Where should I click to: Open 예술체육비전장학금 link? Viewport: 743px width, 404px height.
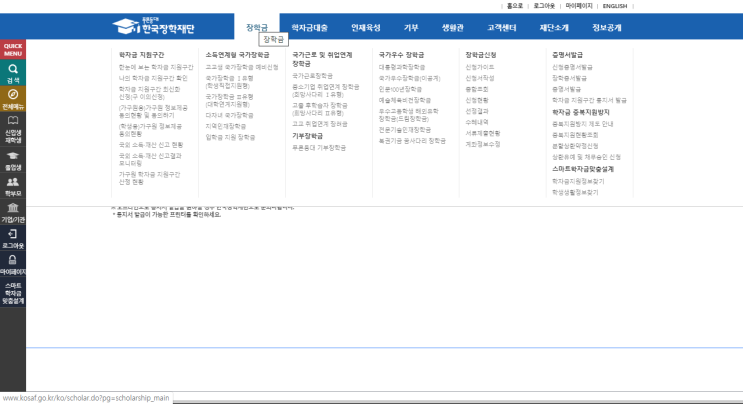tap(405, 100)
